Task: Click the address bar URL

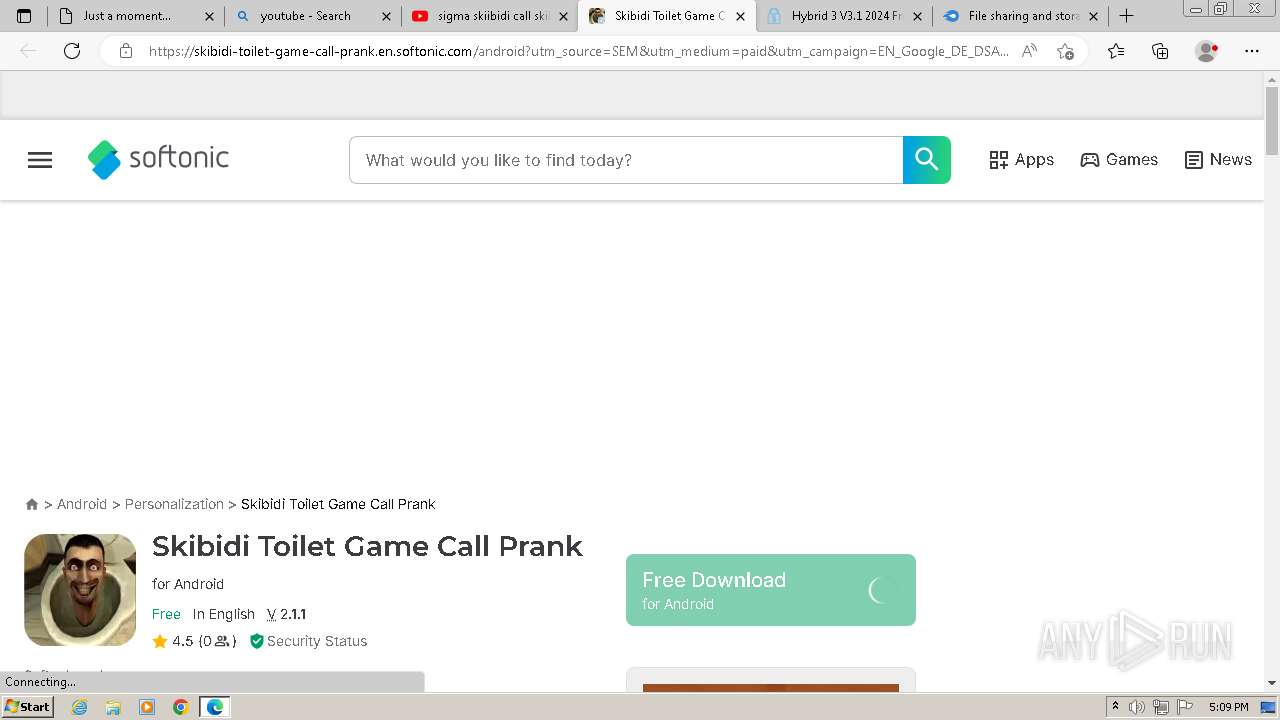Action: click(578, 51)
